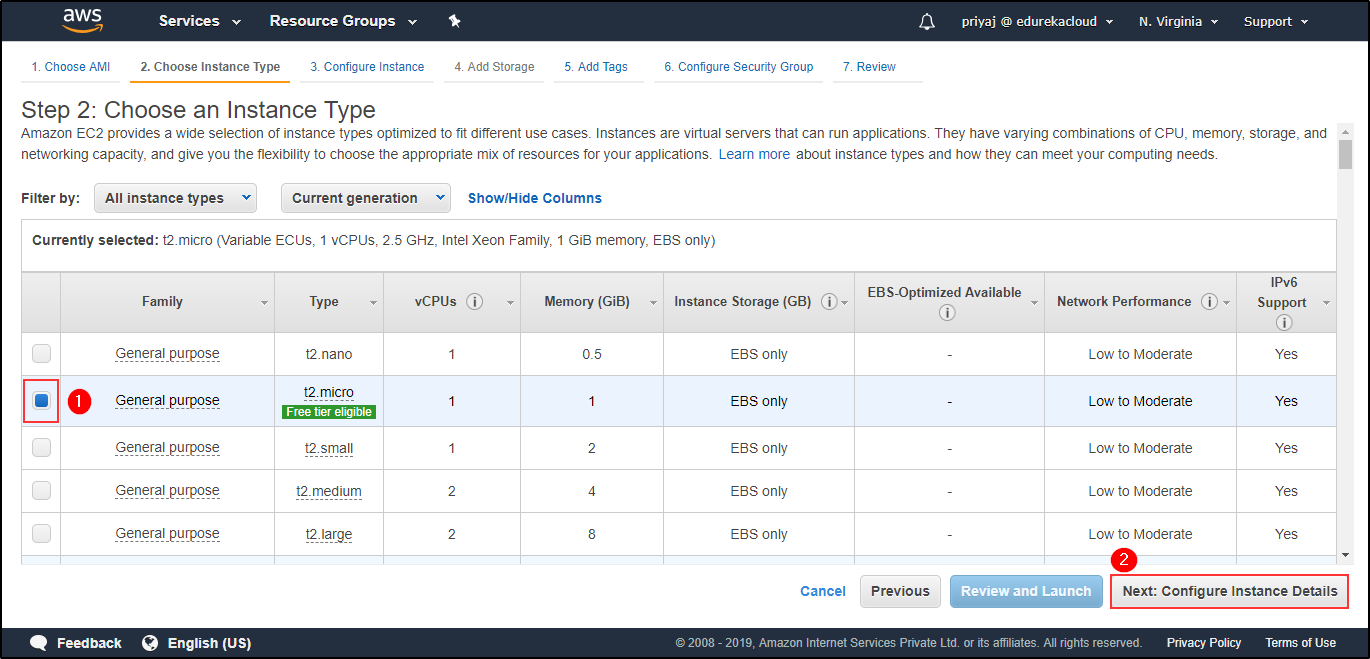Click General purpose in the t2.nano row
Viewport: 1370px width, 659px height.
[x=167, y=353]
